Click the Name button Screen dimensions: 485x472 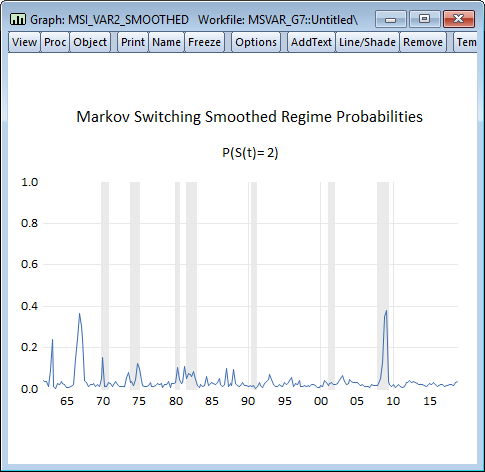pyautogui.click(x=166, y=42)
